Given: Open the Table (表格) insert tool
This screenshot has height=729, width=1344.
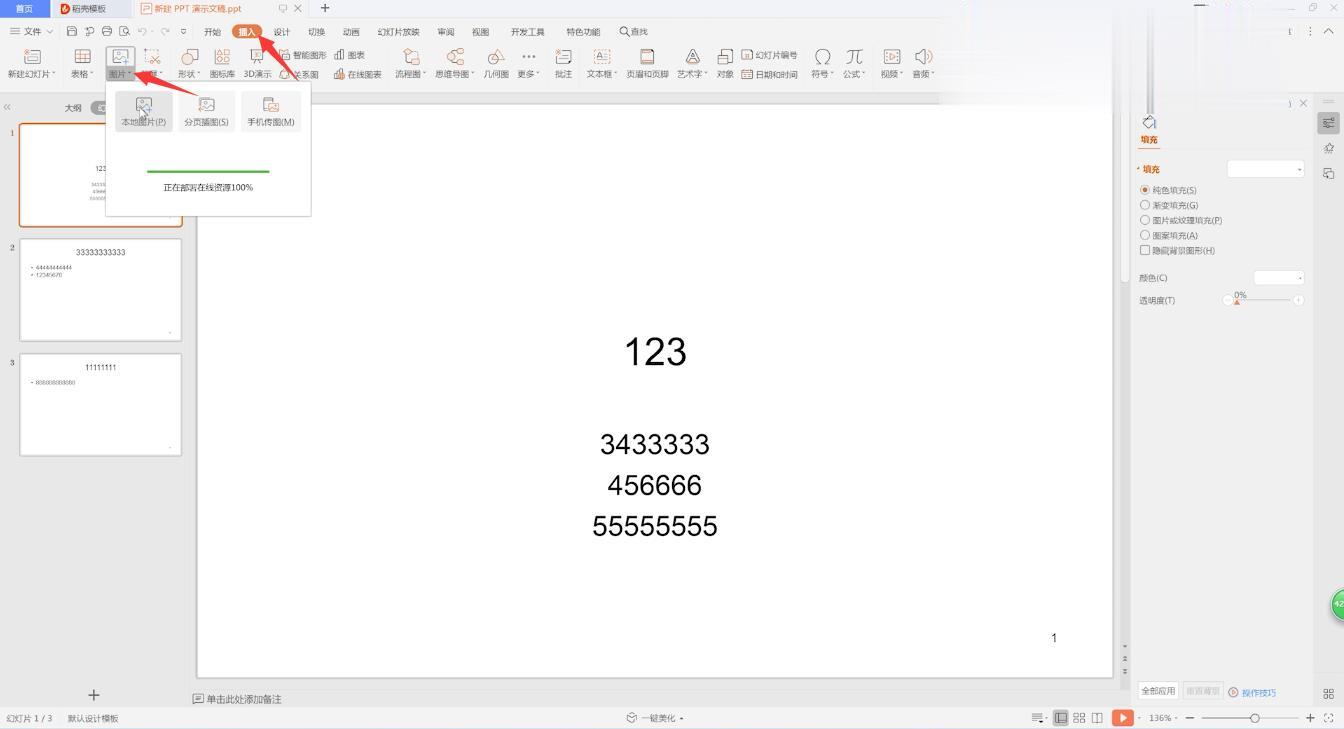Looking at the screenshot, I should click(x=82, y=63).
